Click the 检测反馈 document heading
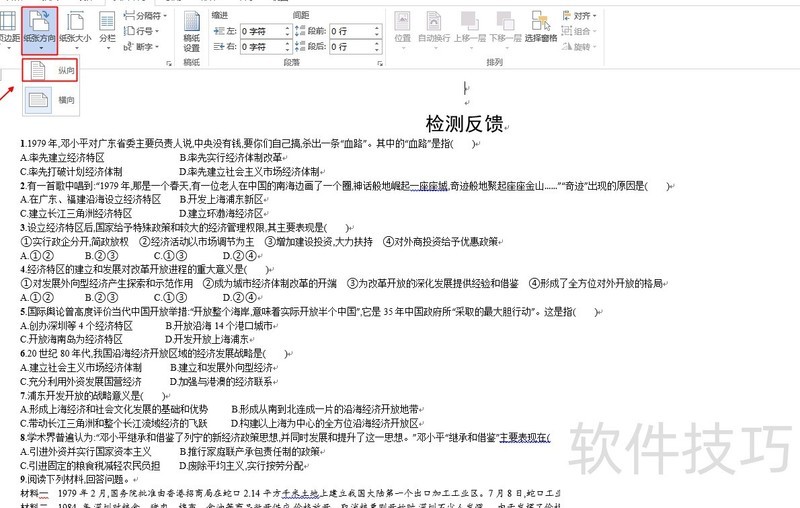The height and width of the screenshot is (508, 800). (x=466, y=125)
